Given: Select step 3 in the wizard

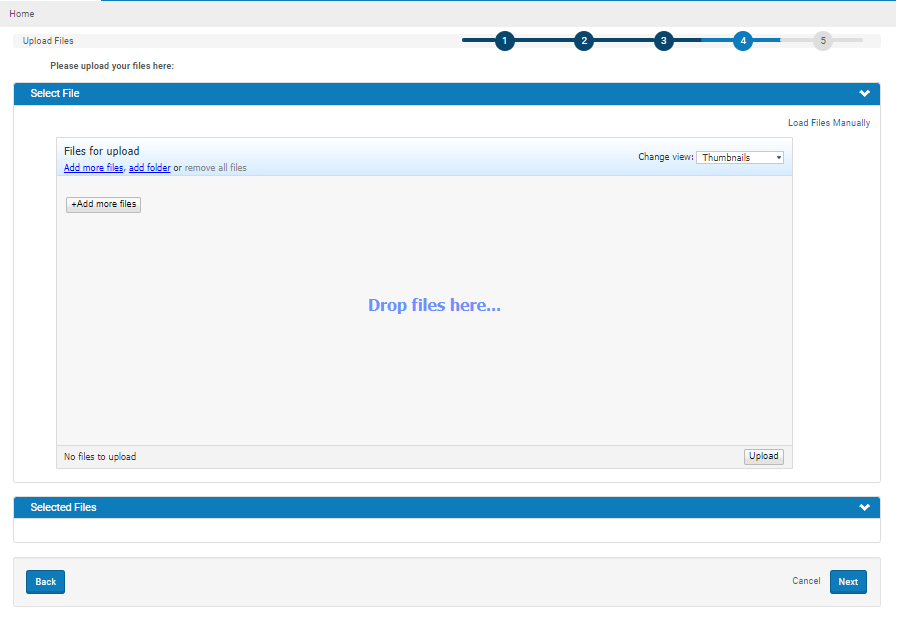Looking at the screenshot, I should (x=664, y=41).
